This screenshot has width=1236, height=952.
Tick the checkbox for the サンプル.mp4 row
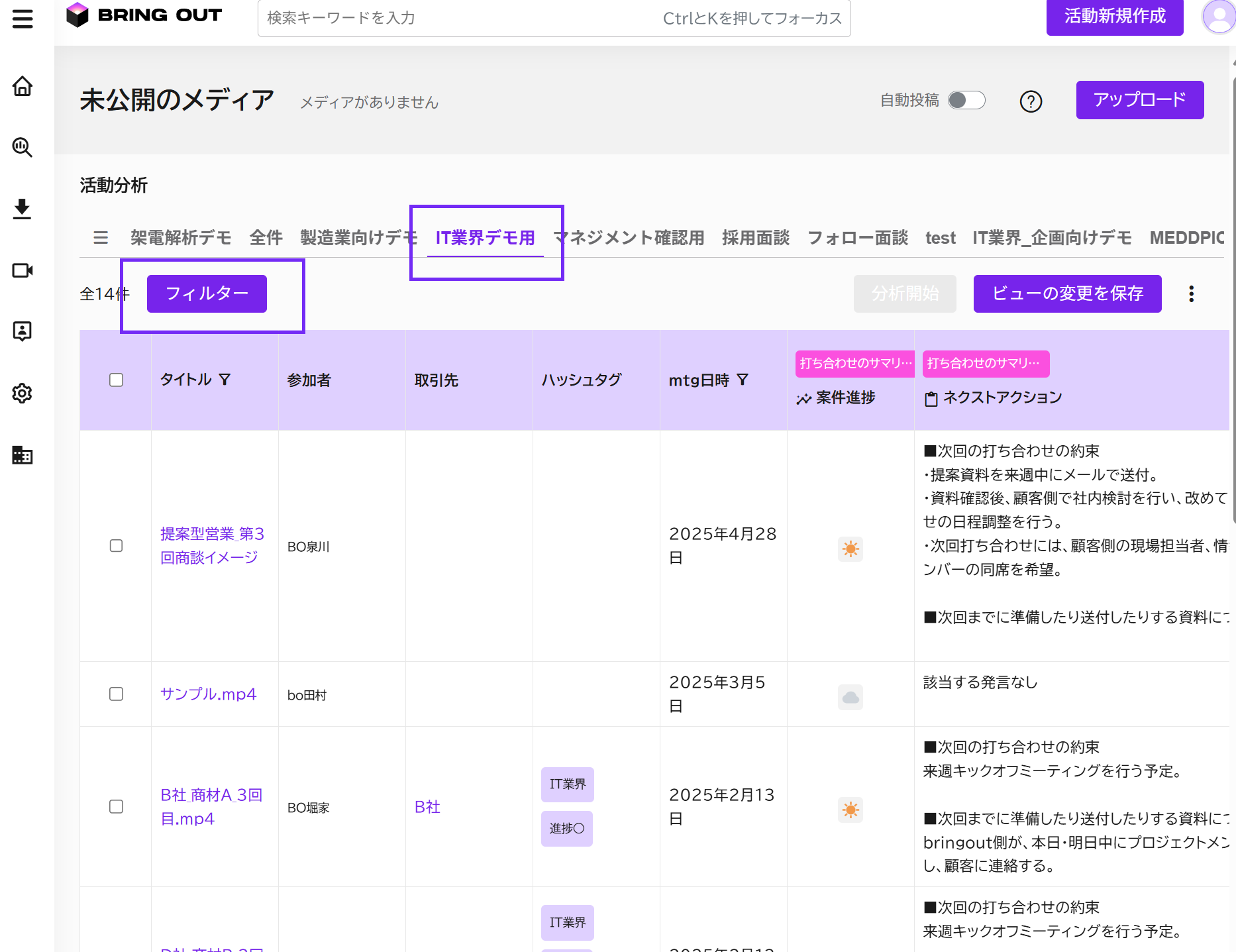click(116, 694)
